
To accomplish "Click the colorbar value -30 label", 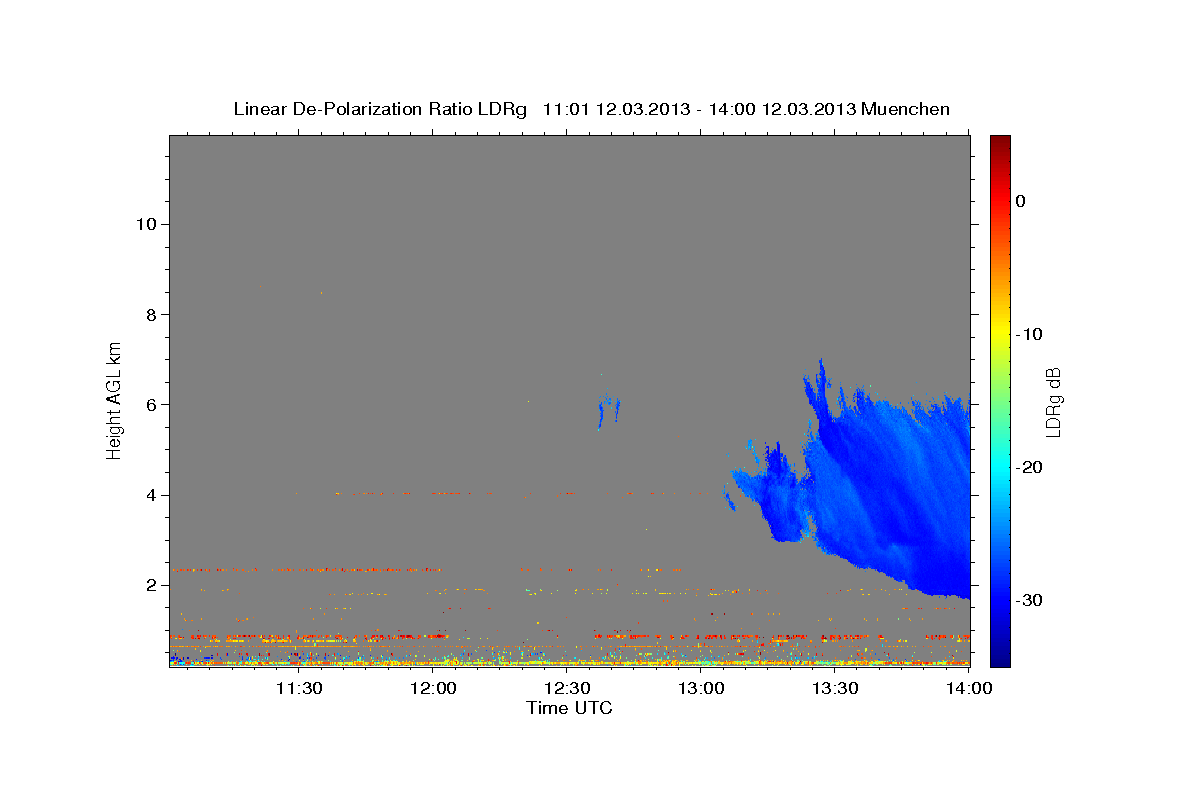I will coord(1030,600).
